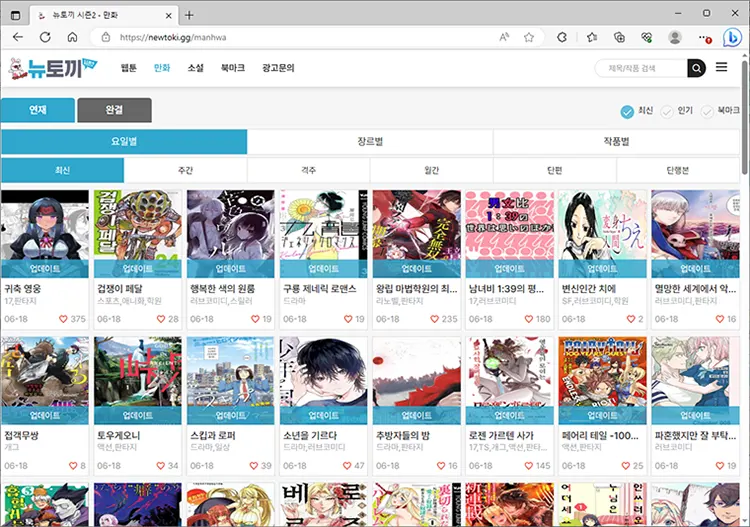Select the 요일별 category tab
Viewport: 750px width, 527px height.
click(124, 142)
